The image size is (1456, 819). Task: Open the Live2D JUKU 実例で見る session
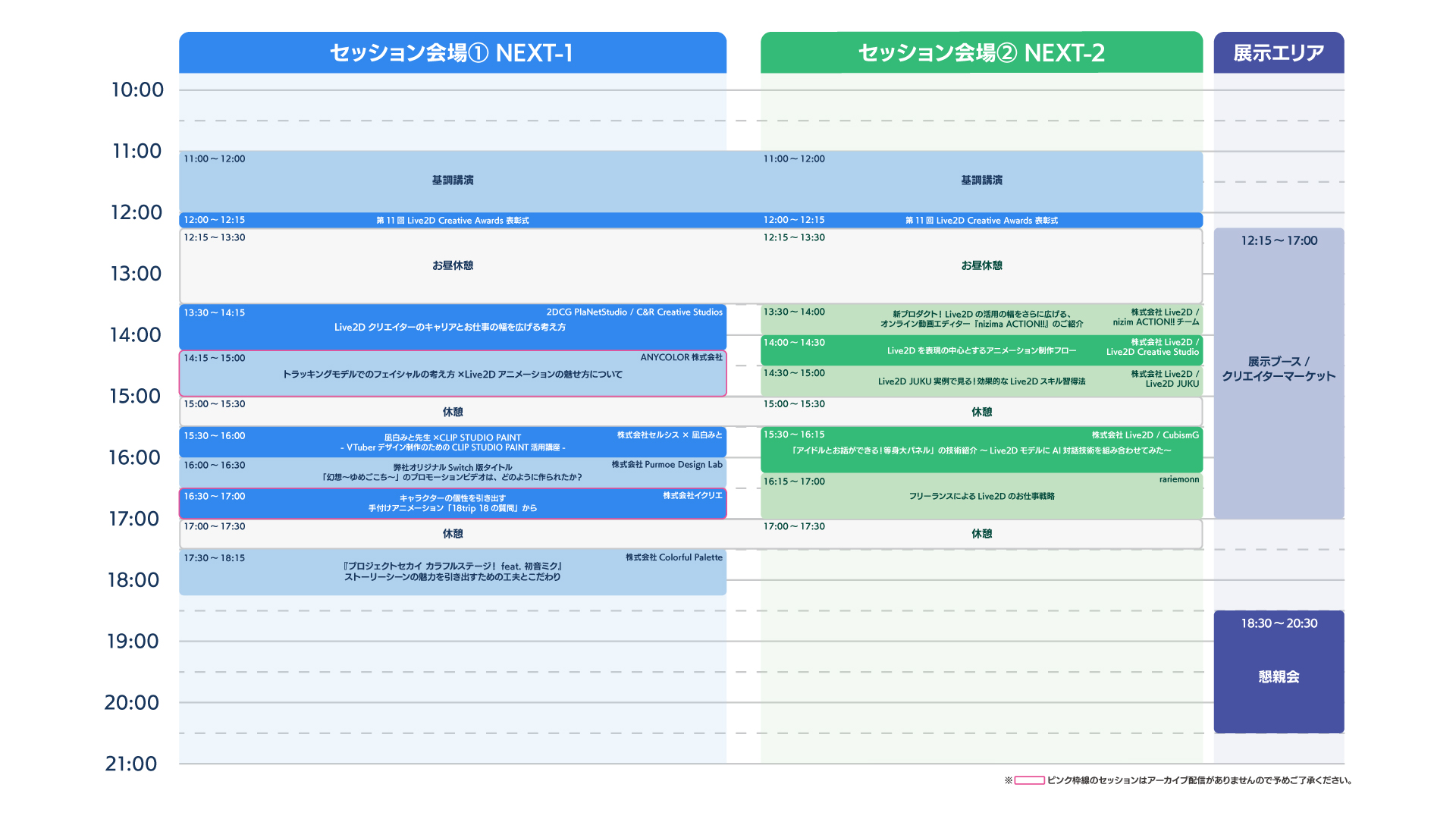tap(981, 381)
